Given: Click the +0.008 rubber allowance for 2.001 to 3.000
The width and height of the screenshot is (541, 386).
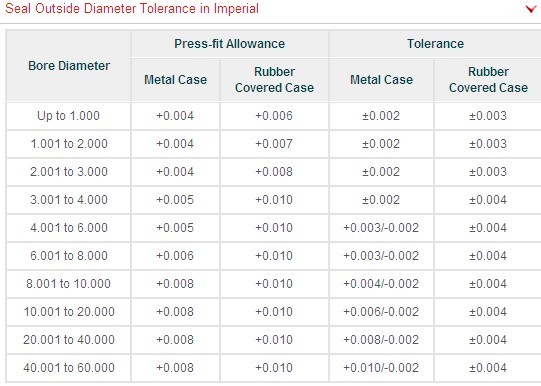Looking at the screenshot, I should (274, 172).
